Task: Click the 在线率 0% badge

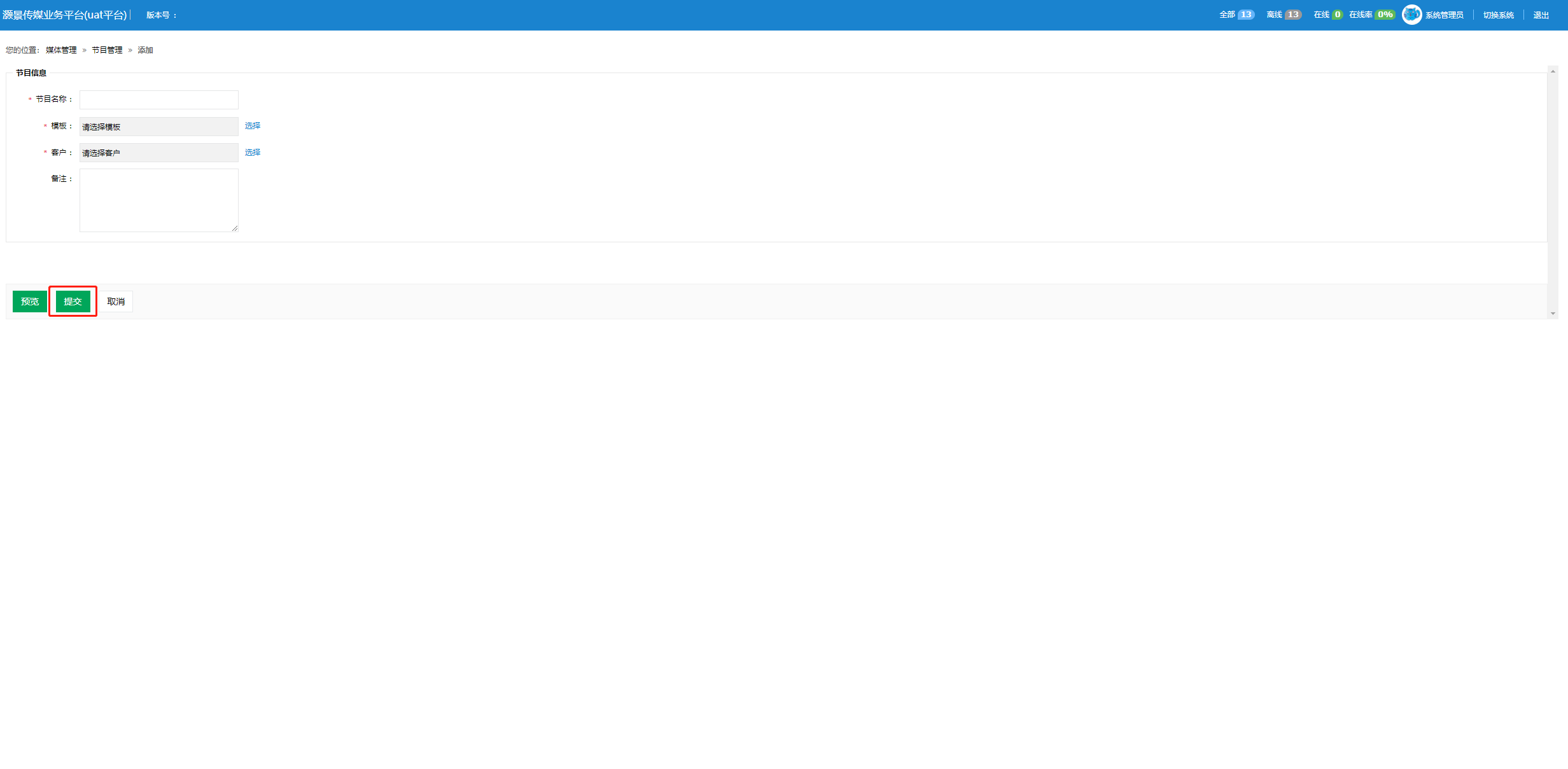Action: pos(1371,15)
